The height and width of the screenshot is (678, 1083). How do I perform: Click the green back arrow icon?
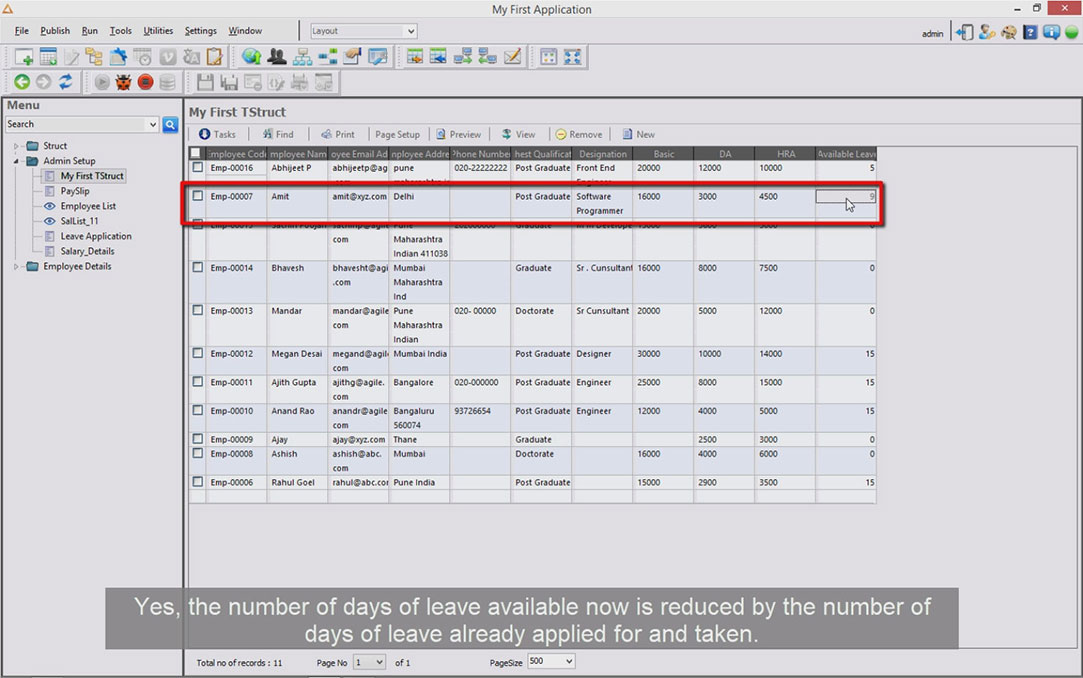pyautogui.click(x=22, y=82)
